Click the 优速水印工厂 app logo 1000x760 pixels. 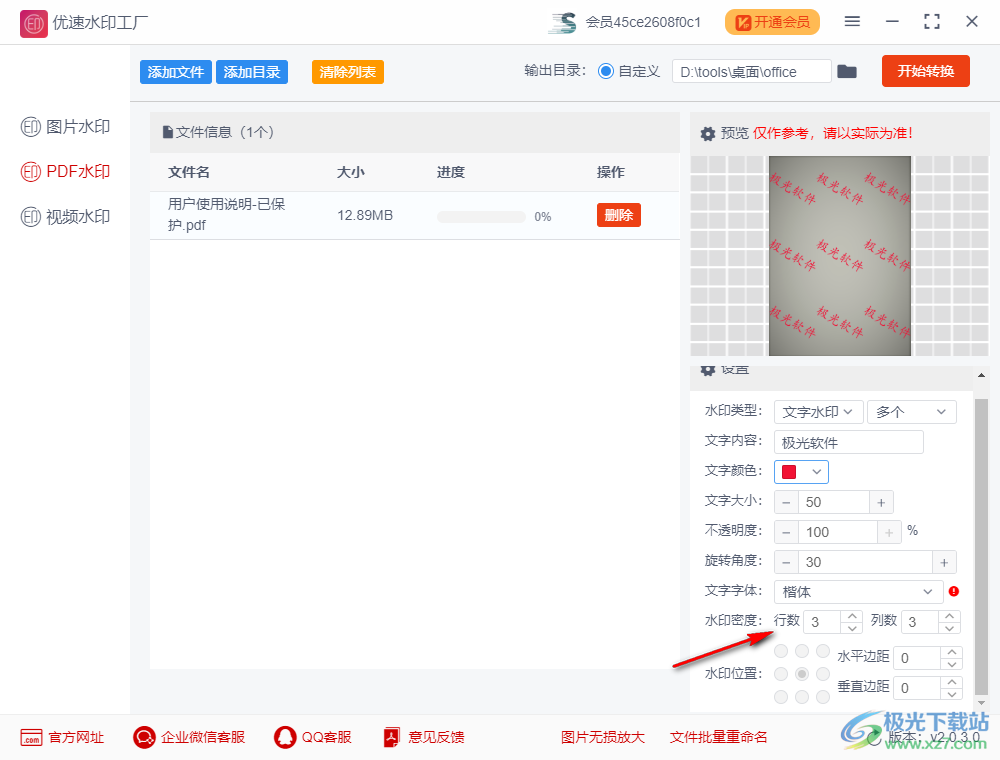33,22
